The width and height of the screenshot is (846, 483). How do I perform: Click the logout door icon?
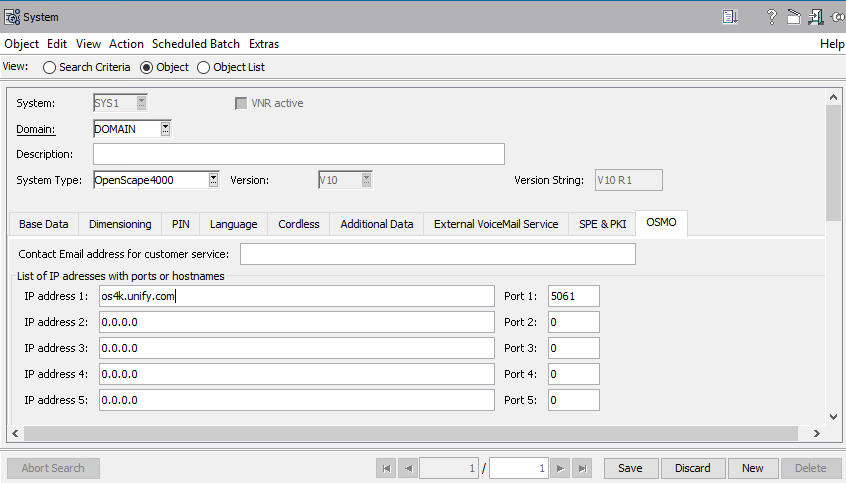click(815, 17)
